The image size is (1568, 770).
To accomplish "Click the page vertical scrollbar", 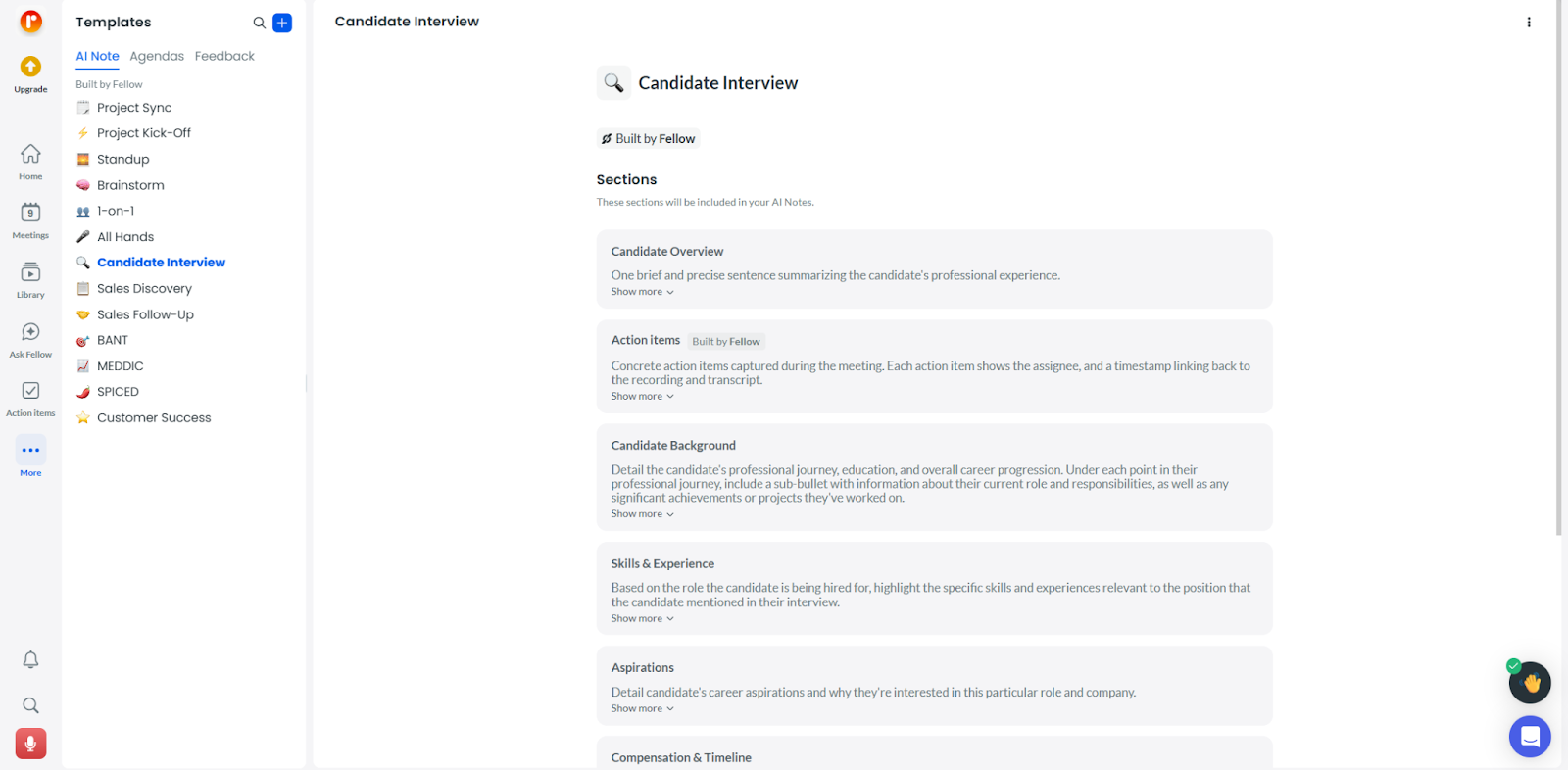I will (1558, 294).
